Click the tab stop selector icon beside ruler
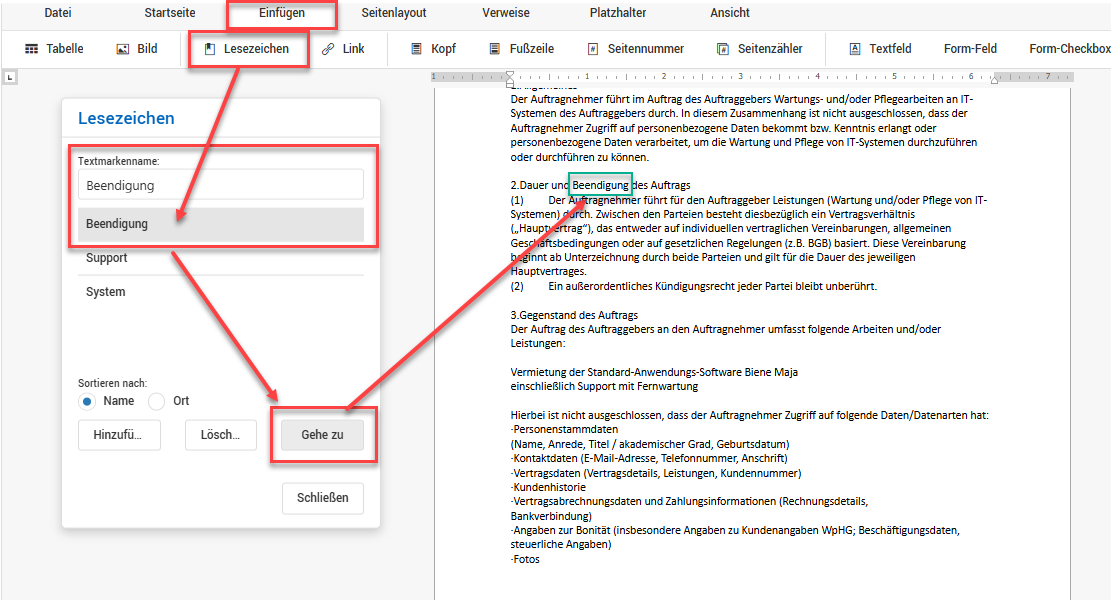This screenshot has width=1111, height=600. click(x=10, y=77)
